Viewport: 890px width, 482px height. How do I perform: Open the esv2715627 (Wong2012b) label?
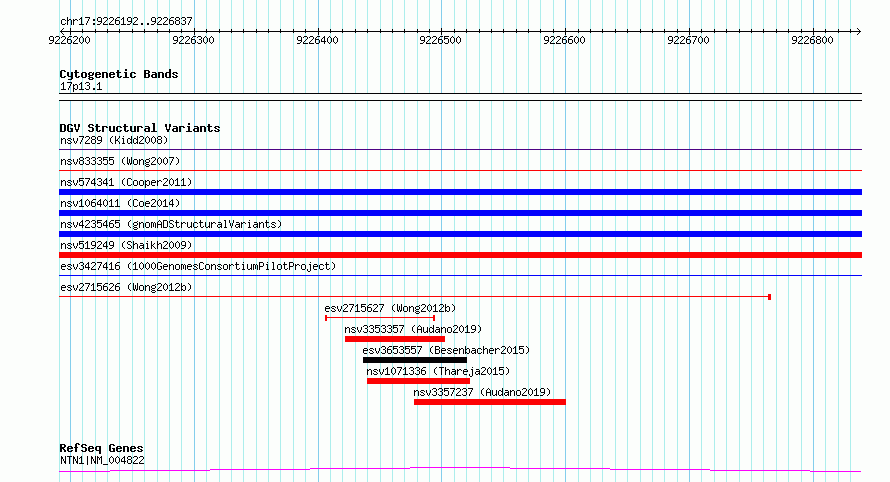[390, 308]
